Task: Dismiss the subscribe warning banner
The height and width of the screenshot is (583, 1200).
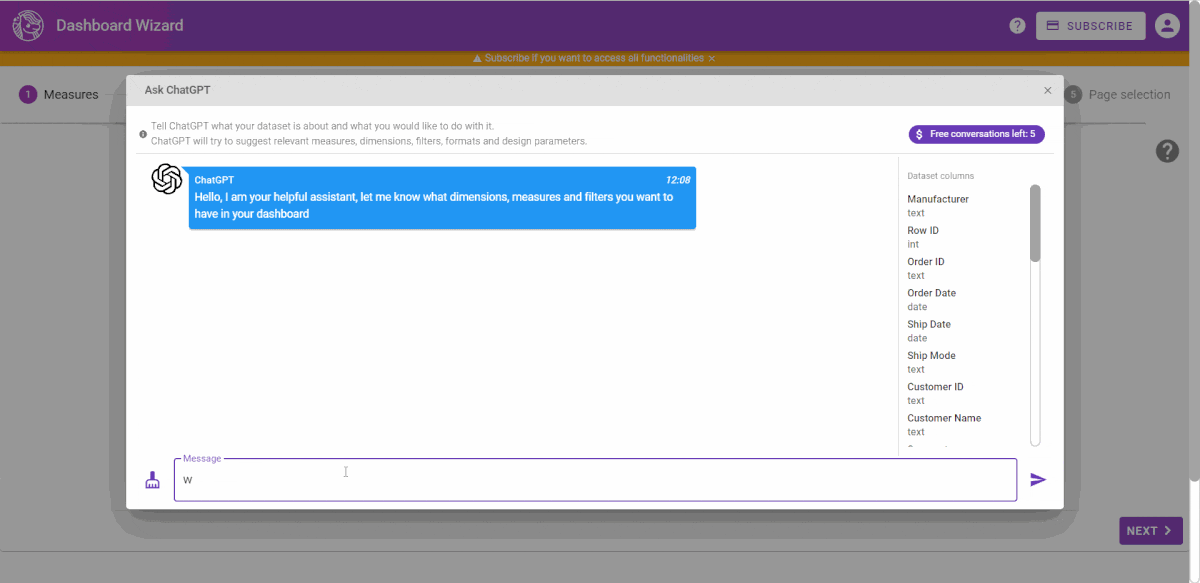Action: tap(712, 59)
